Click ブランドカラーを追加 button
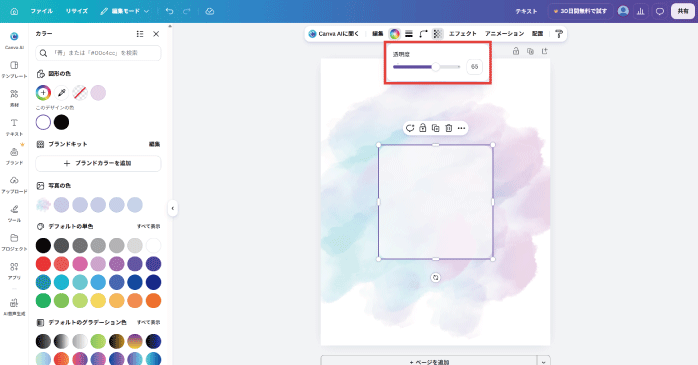This screenshot has width=698, height=365. point(98,163)
